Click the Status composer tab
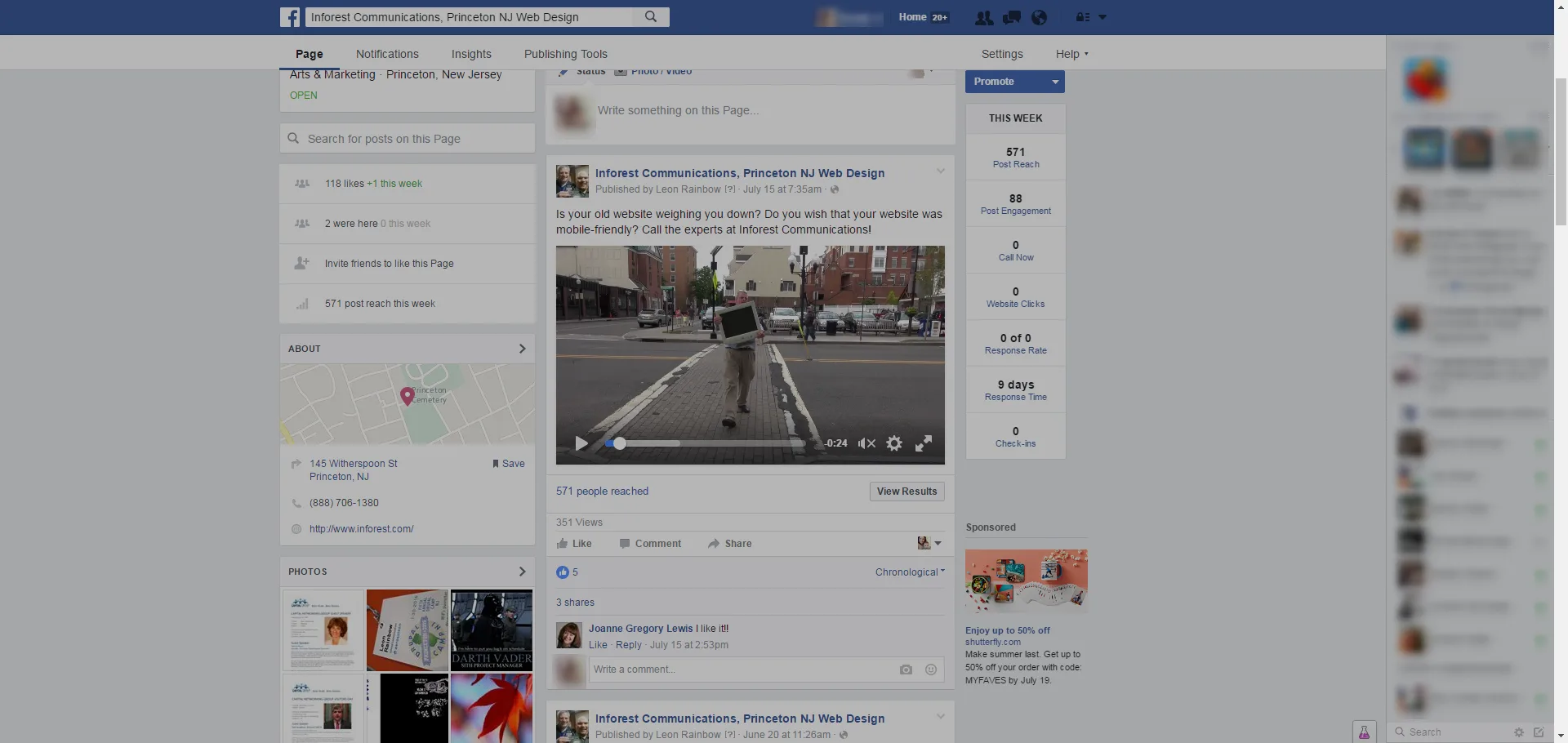This screenshot has height=743, width=1568. (x=581, y=72)
